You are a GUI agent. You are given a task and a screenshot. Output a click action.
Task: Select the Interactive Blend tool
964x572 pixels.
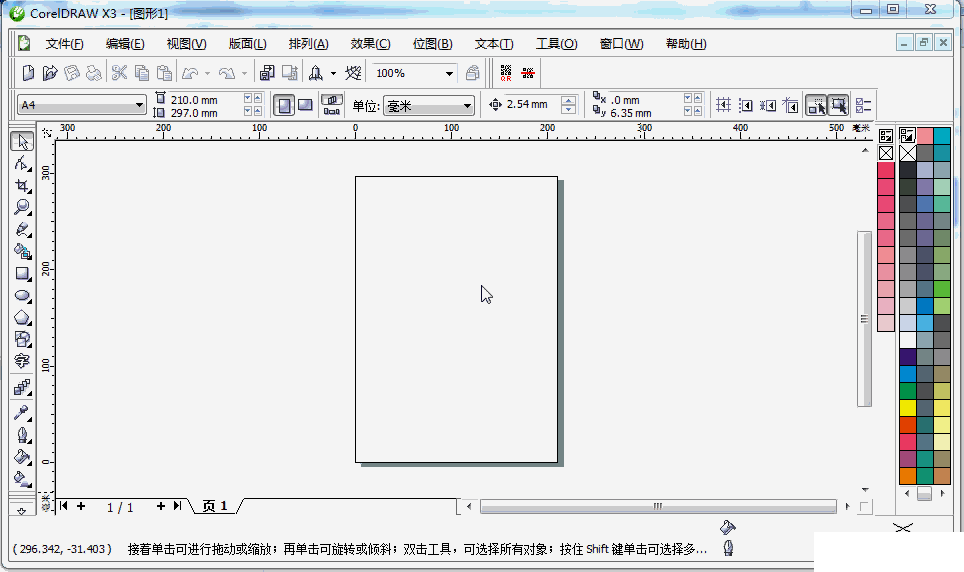pyautogui.click(x=22, y=387)
